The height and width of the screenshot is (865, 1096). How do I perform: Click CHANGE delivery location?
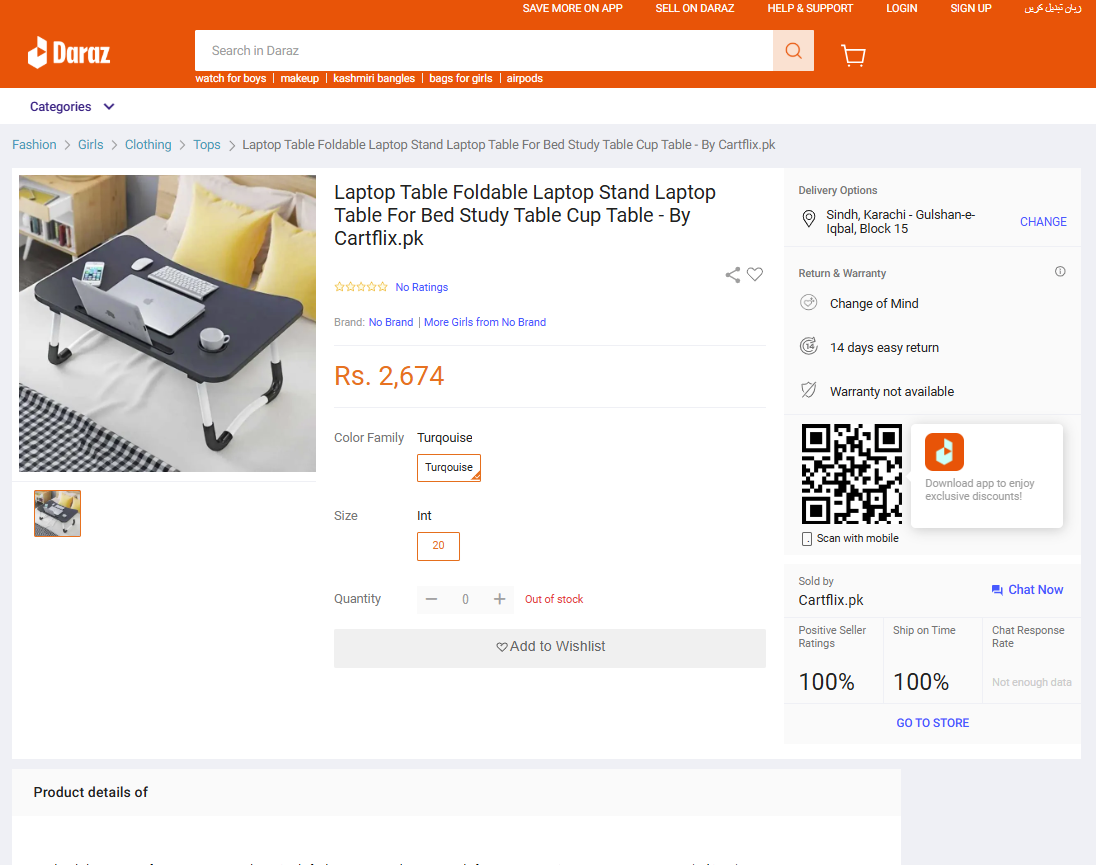pyautogui.click(x=1043, y=221)
